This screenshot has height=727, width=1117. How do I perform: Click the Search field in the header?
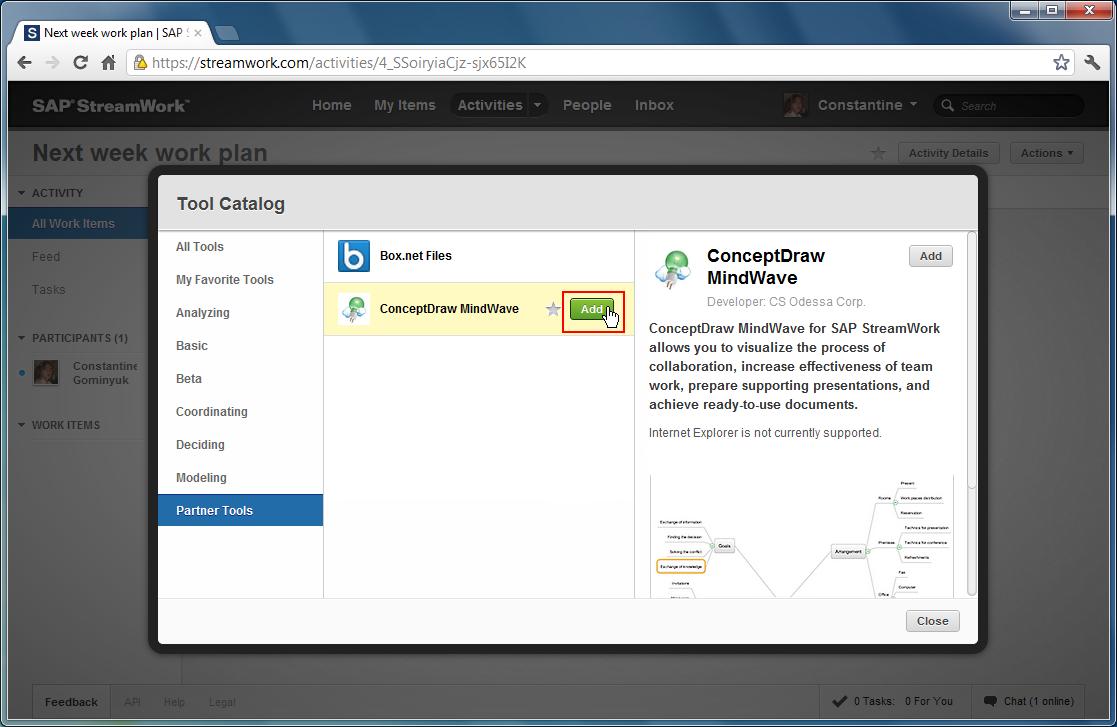point(1008,105)
